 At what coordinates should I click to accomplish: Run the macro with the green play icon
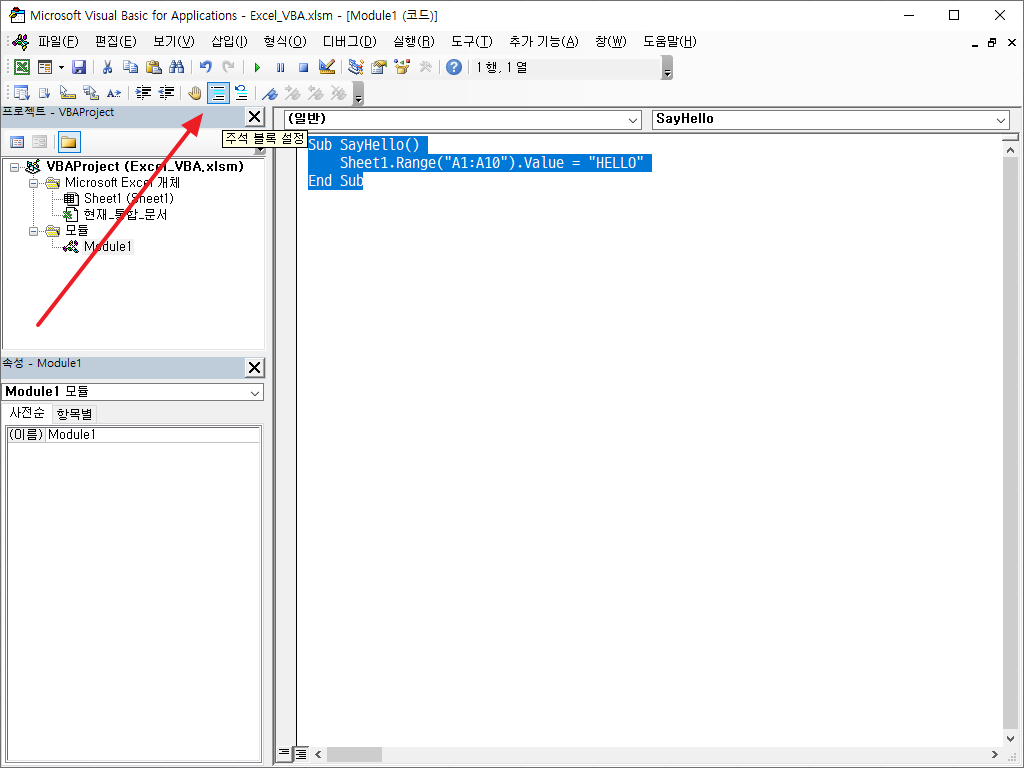(257, 67)
